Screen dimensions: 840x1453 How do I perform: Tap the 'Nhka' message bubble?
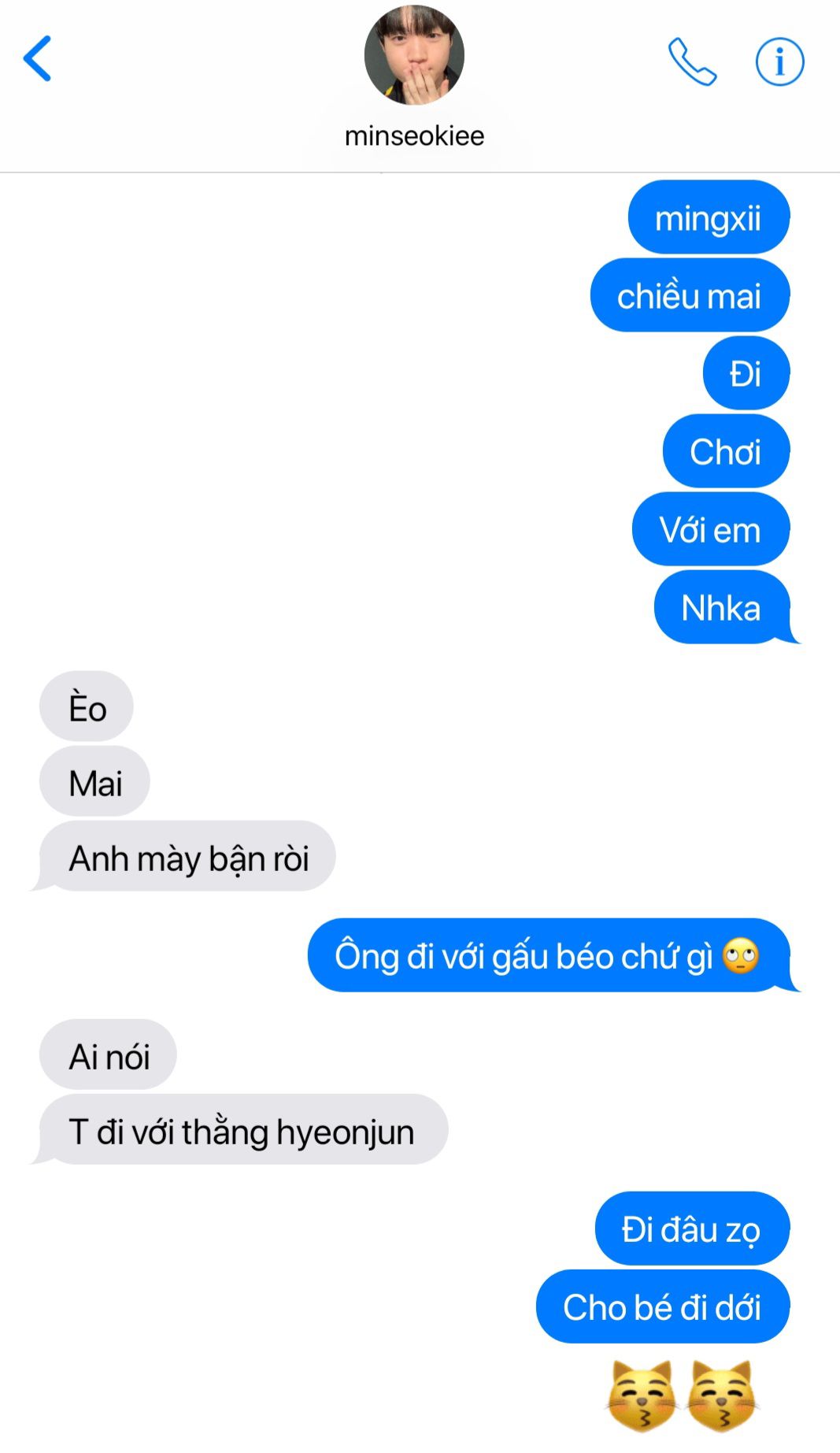tap(723, 607)
